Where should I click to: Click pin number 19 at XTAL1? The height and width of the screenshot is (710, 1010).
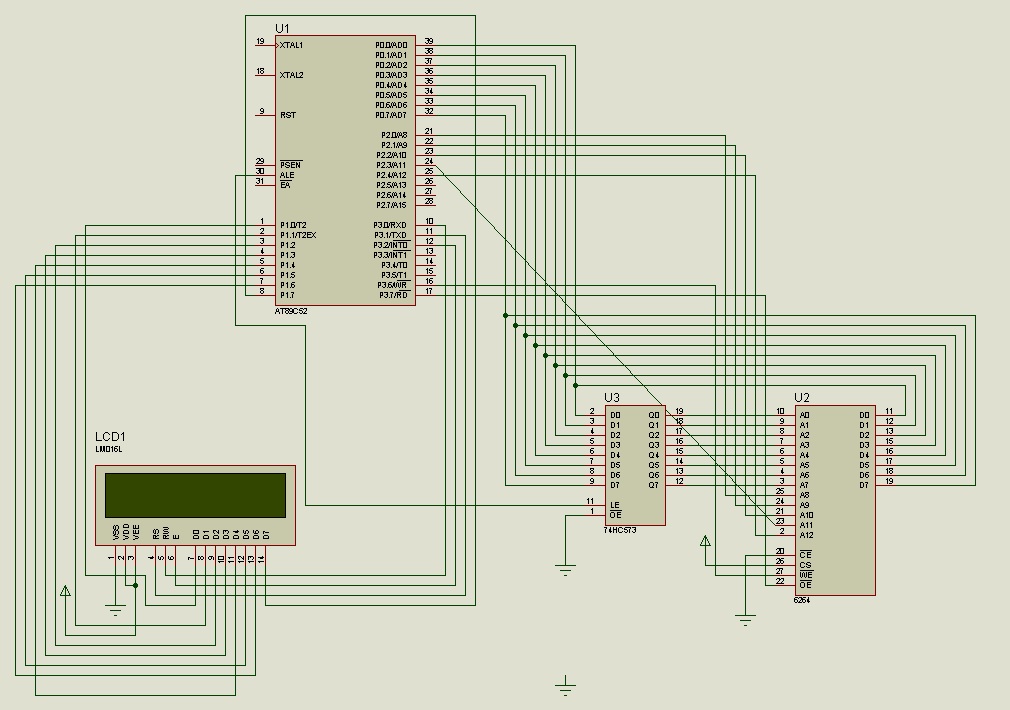click(260, 41)
